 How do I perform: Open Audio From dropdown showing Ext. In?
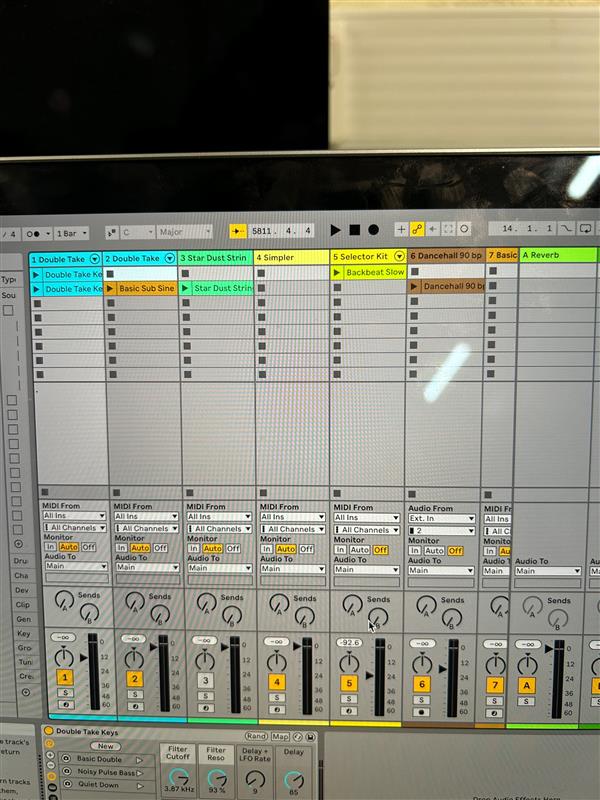pyautogui.click(x=441, y=519)
